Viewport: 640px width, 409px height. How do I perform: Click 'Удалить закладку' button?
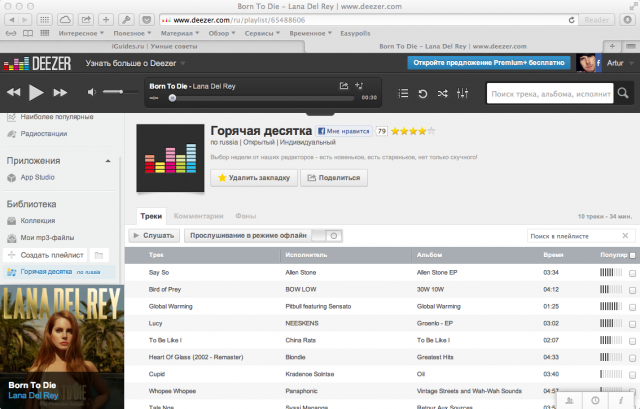point(254,178)
